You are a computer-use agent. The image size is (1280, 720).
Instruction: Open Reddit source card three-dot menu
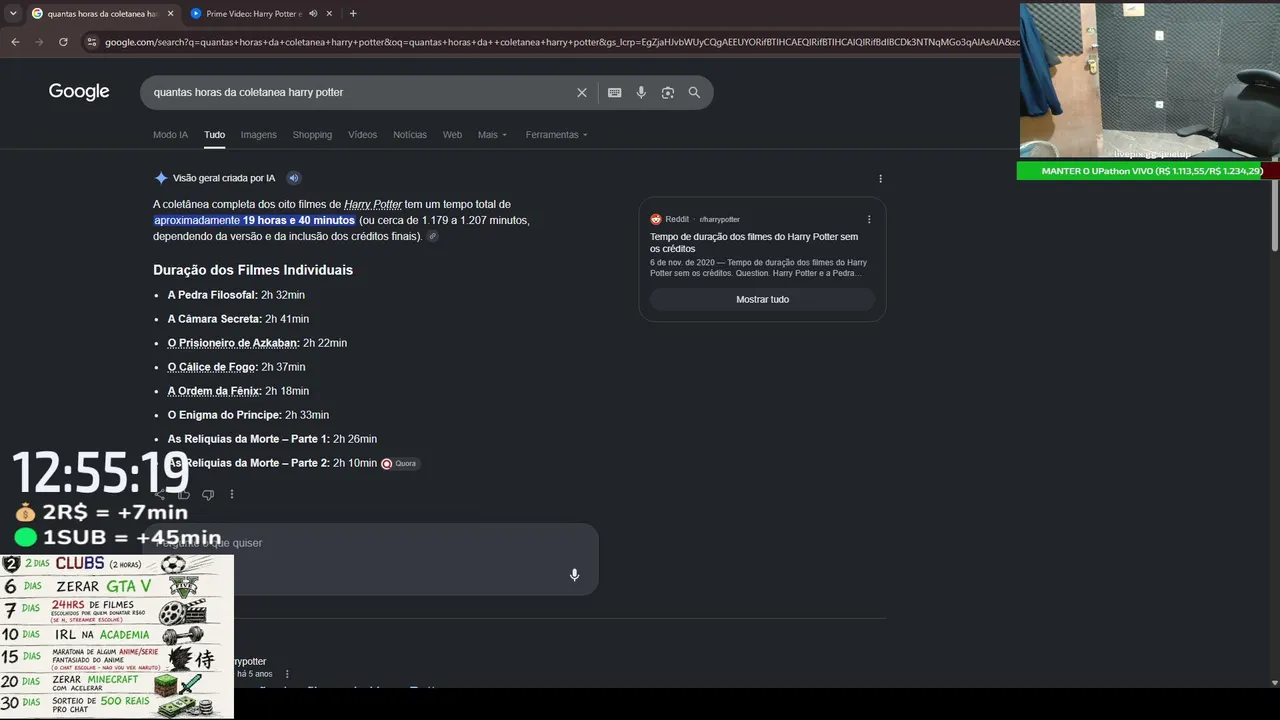click(x=869, y=219)
